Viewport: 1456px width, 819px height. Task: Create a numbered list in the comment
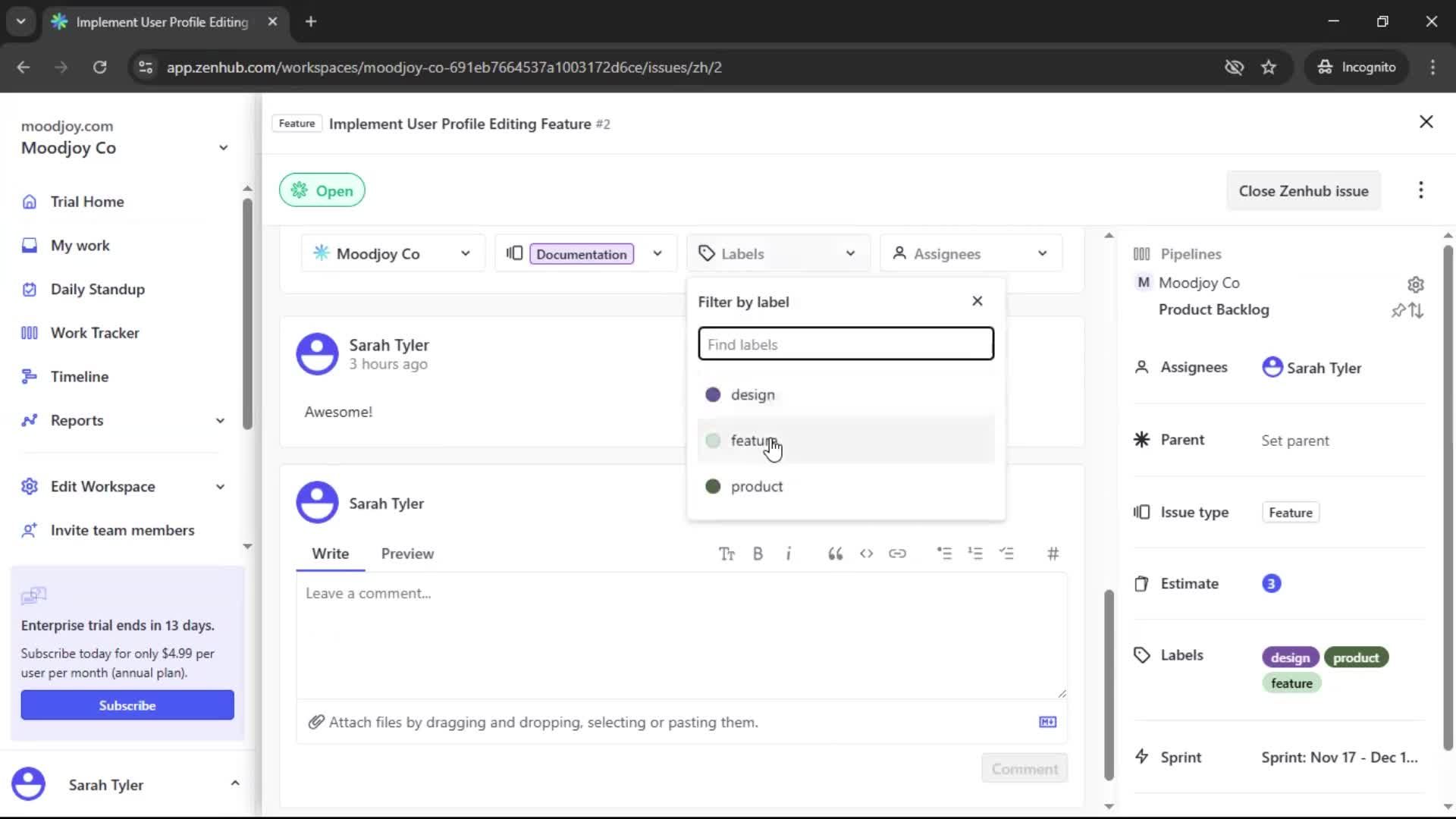976,554
